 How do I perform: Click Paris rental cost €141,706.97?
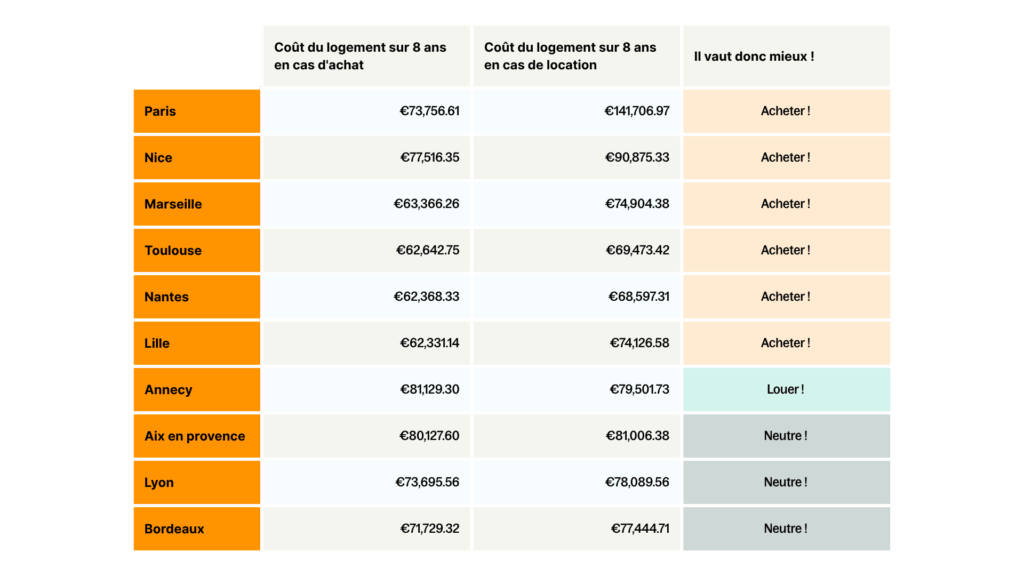pos(637,111)
